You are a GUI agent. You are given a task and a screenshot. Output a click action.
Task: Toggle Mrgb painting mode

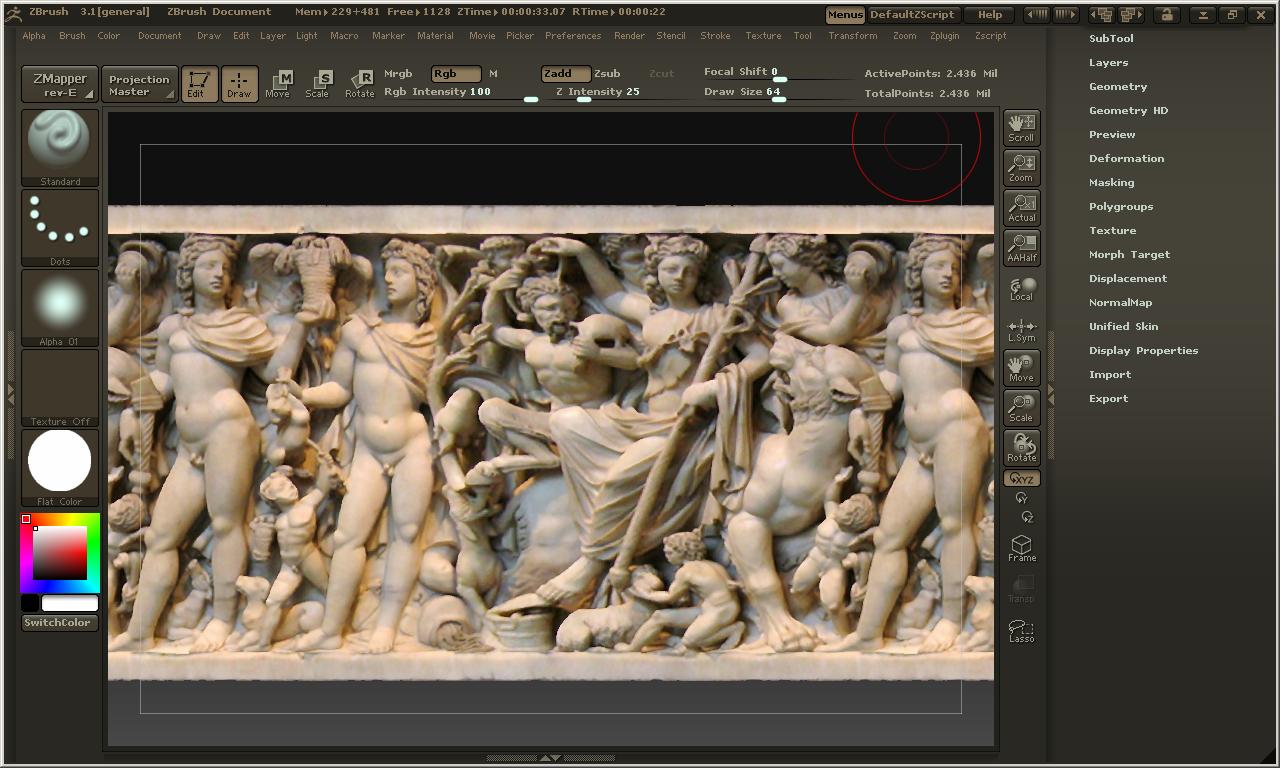click(398, 74)
